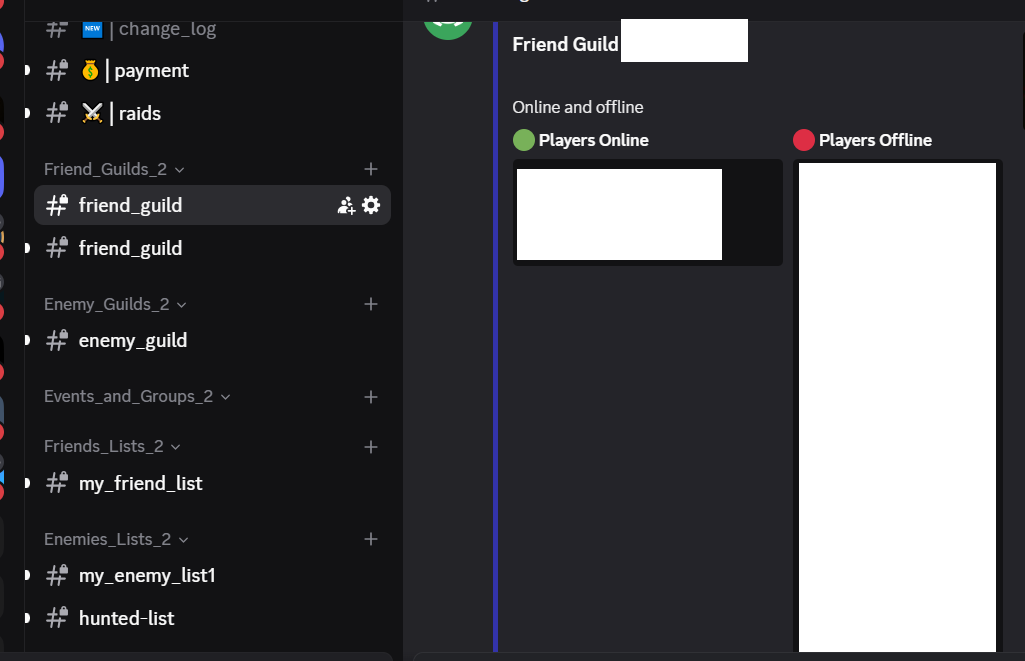
Task: Add channel to Friend_Guilds_2 category
Action: [x=371, y=169]
